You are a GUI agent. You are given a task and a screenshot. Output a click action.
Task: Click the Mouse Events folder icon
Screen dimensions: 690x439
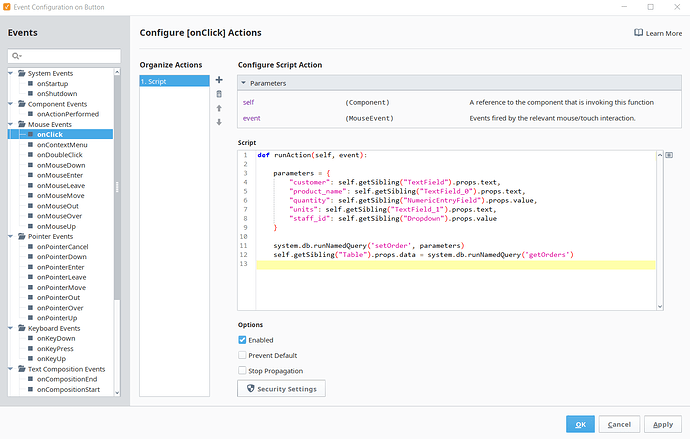(22, 124)
